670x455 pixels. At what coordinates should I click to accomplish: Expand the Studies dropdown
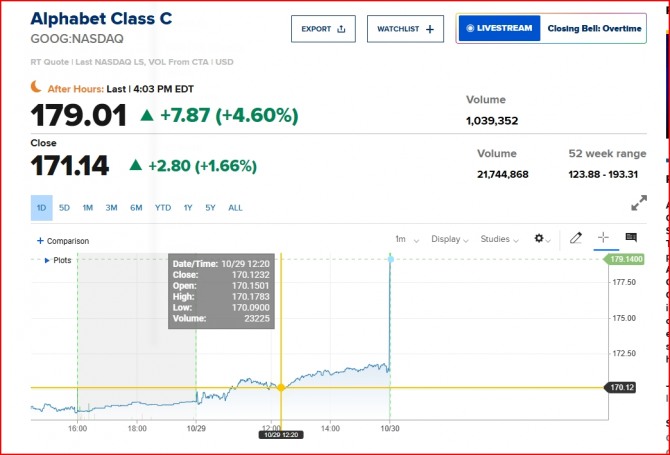tap(499, 239)
